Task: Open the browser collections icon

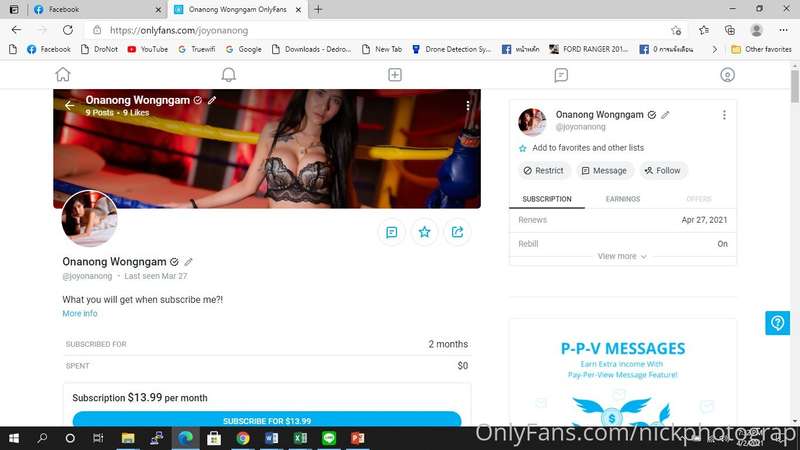Action: (x=730, y=30)
